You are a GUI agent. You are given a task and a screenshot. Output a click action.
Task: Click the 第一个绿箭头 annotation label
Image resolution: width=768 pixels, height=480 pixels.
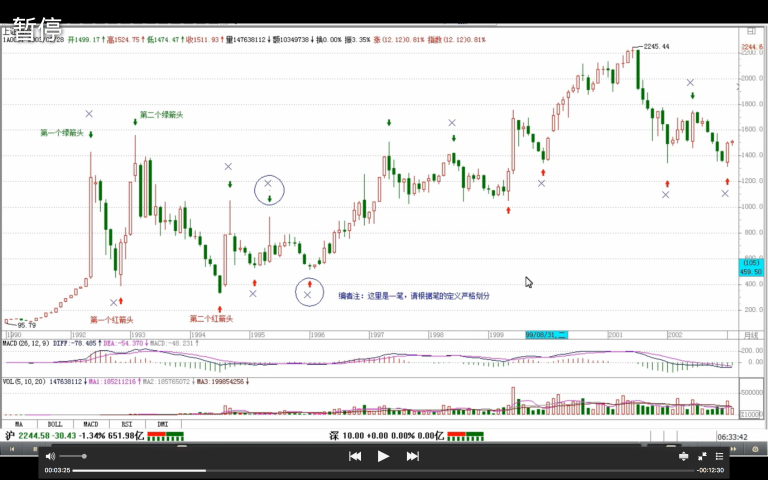coord(61,132)
